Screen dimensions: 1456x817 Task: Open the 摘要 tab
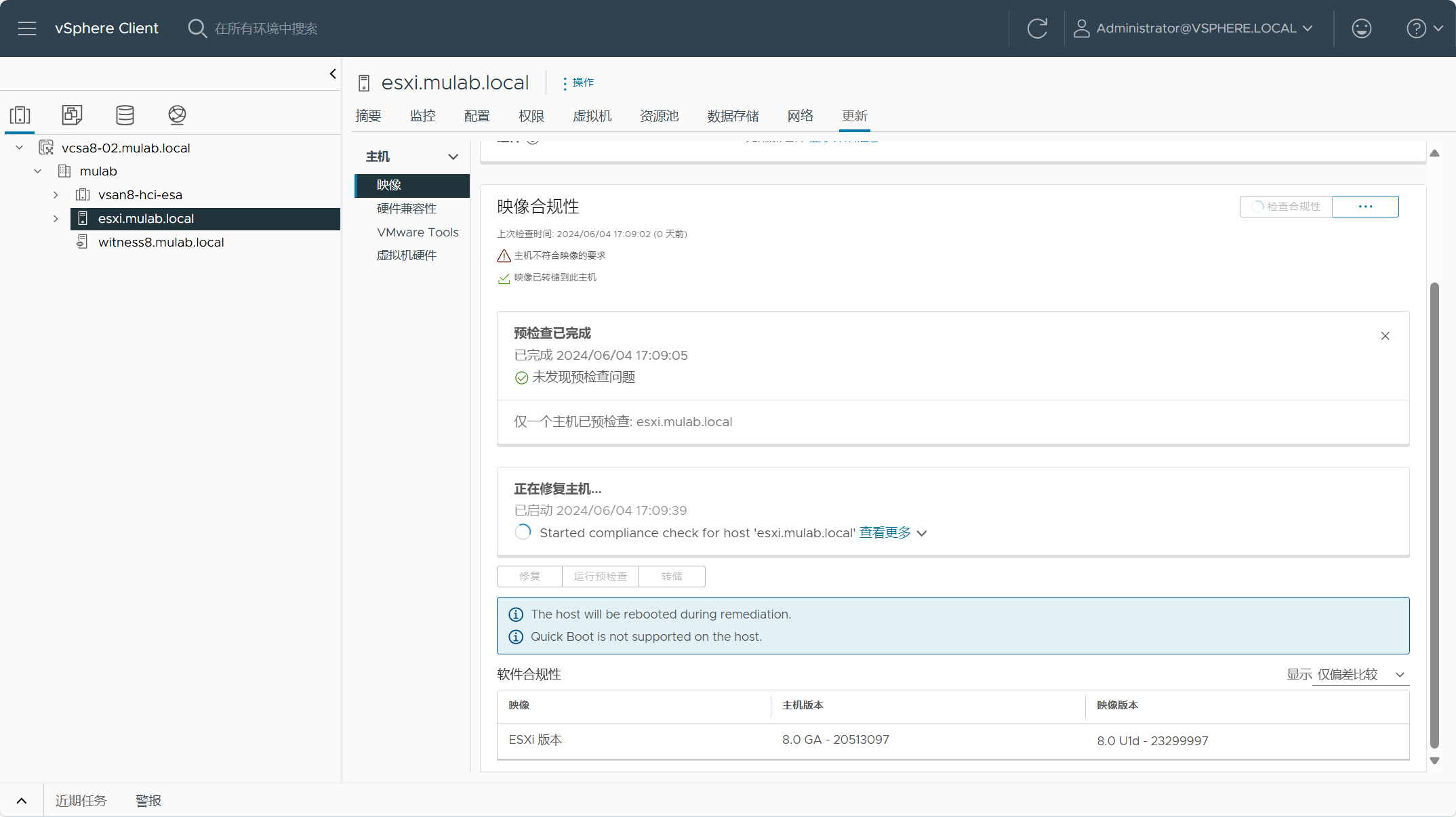point(368,116)
